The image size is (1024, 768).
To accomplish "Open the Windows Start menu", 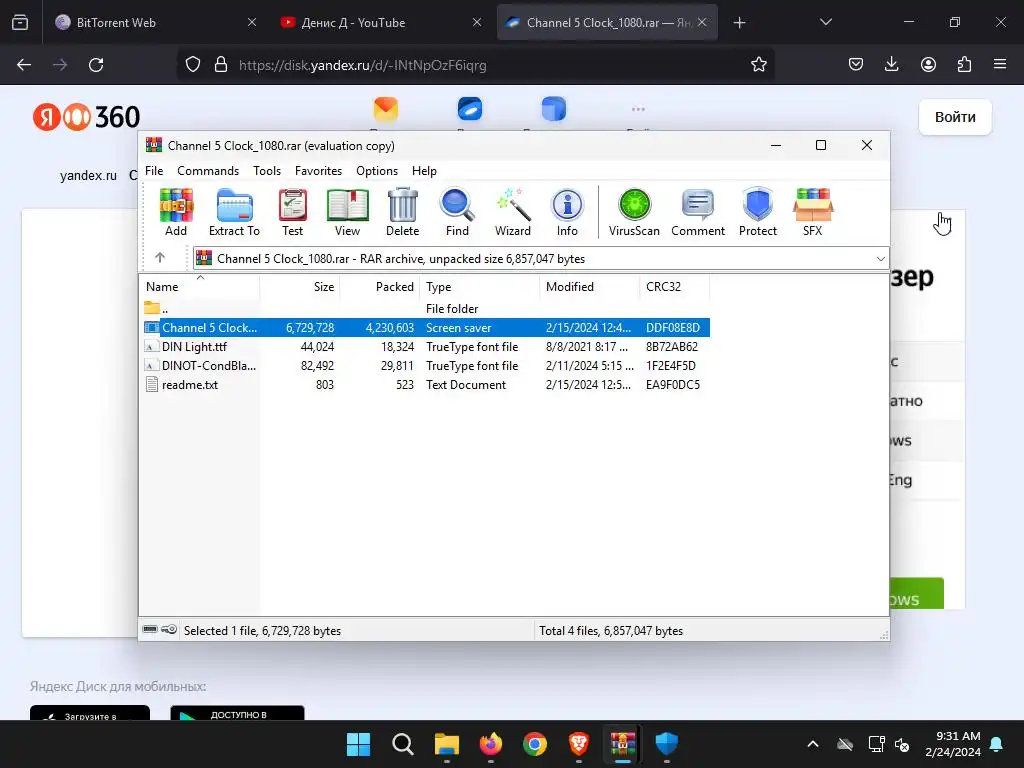I will [358, 744].
